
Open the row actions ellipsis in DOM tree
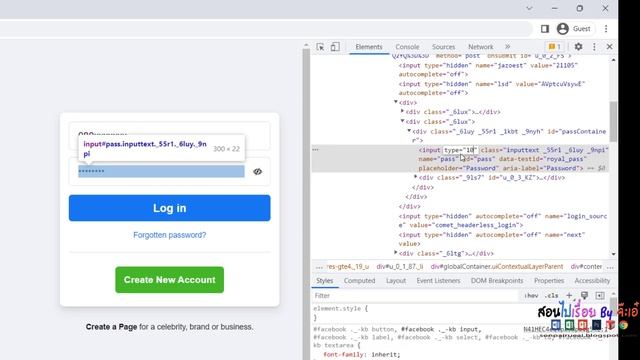coord(316,150)
